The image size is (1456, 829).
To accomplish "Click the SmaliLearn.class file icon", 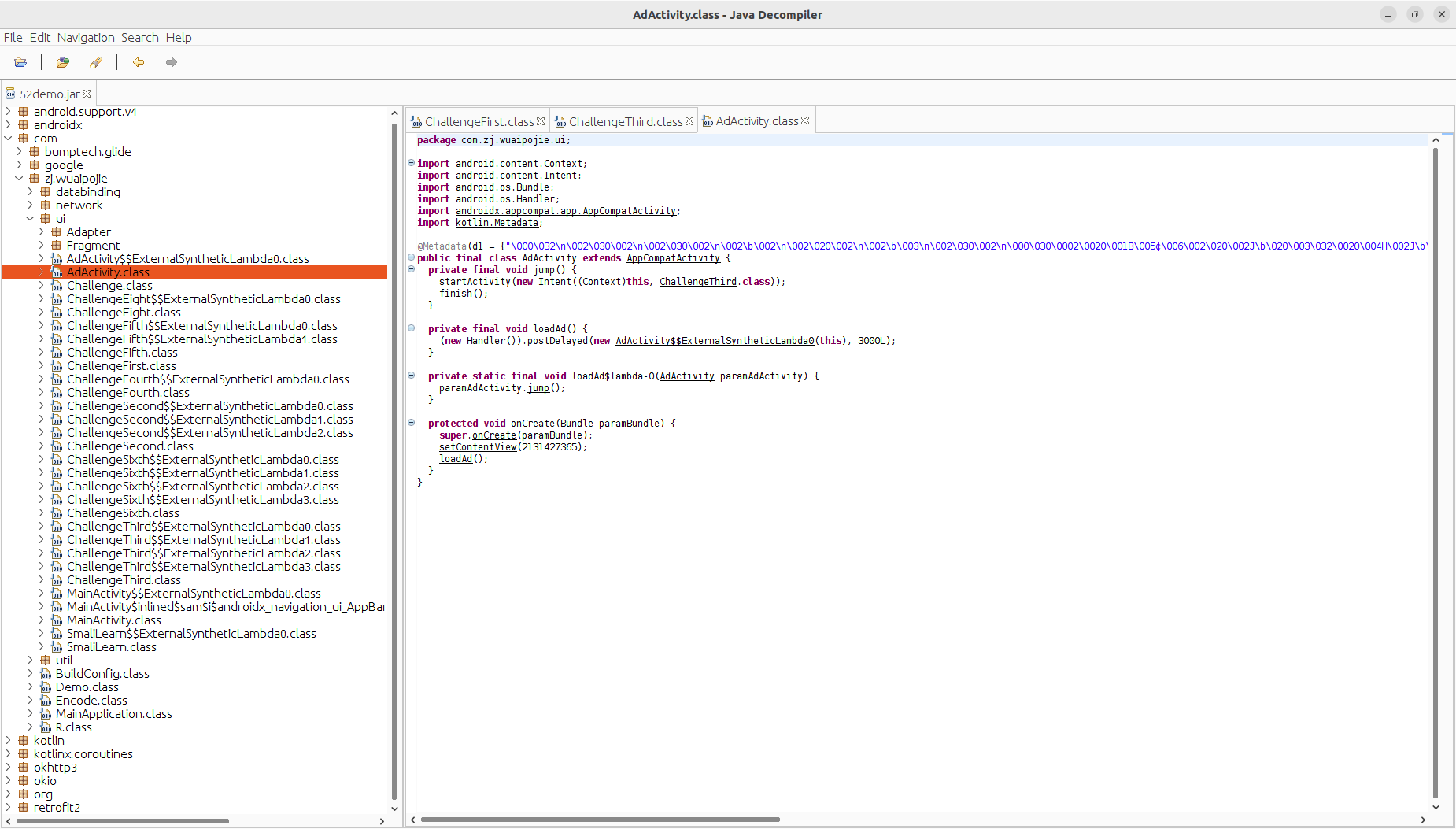I will pos(57,647).
